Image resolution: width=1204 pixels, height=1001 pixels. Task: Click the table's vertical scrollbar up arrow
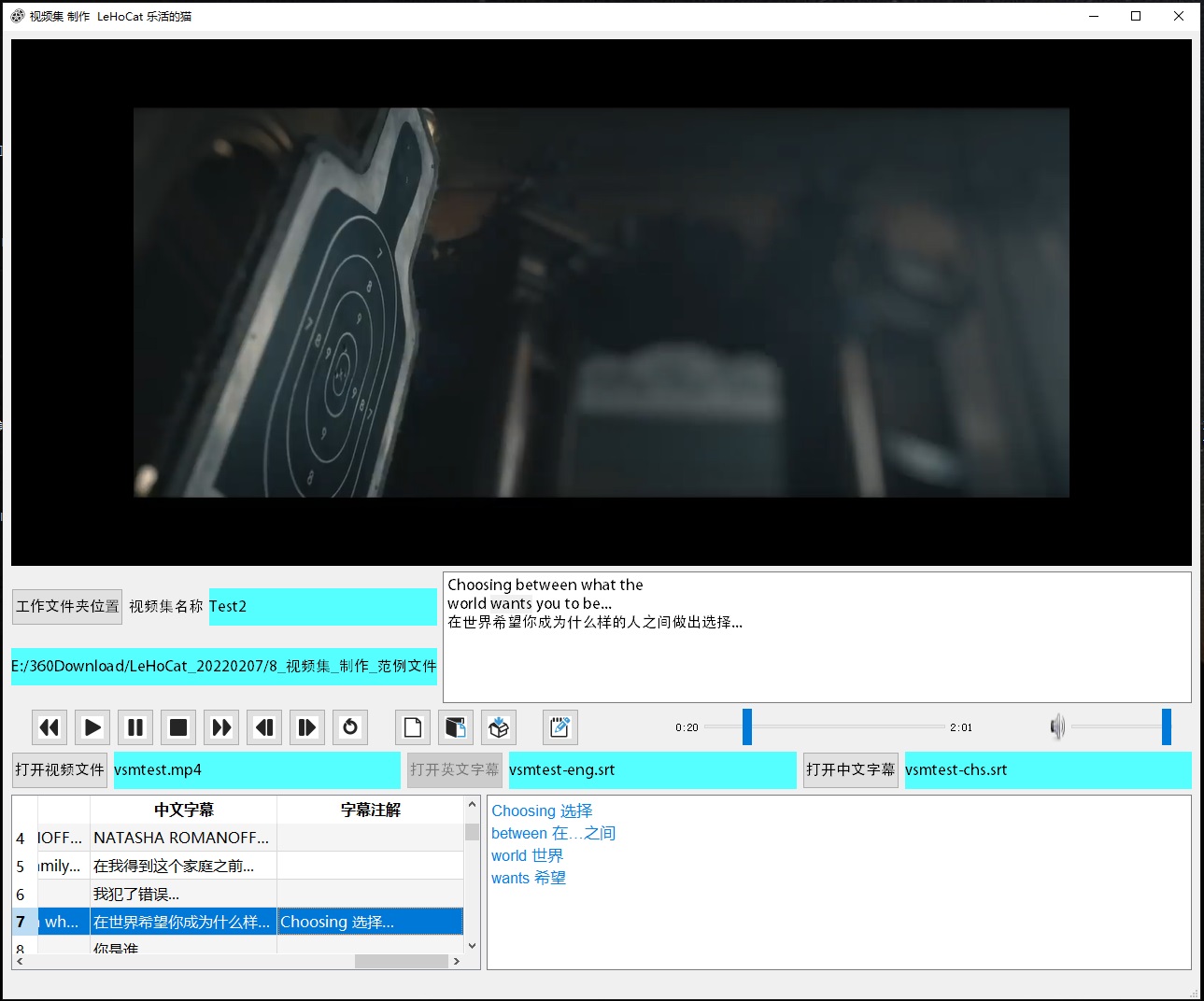pyautogui.click(x=472, y=804)
